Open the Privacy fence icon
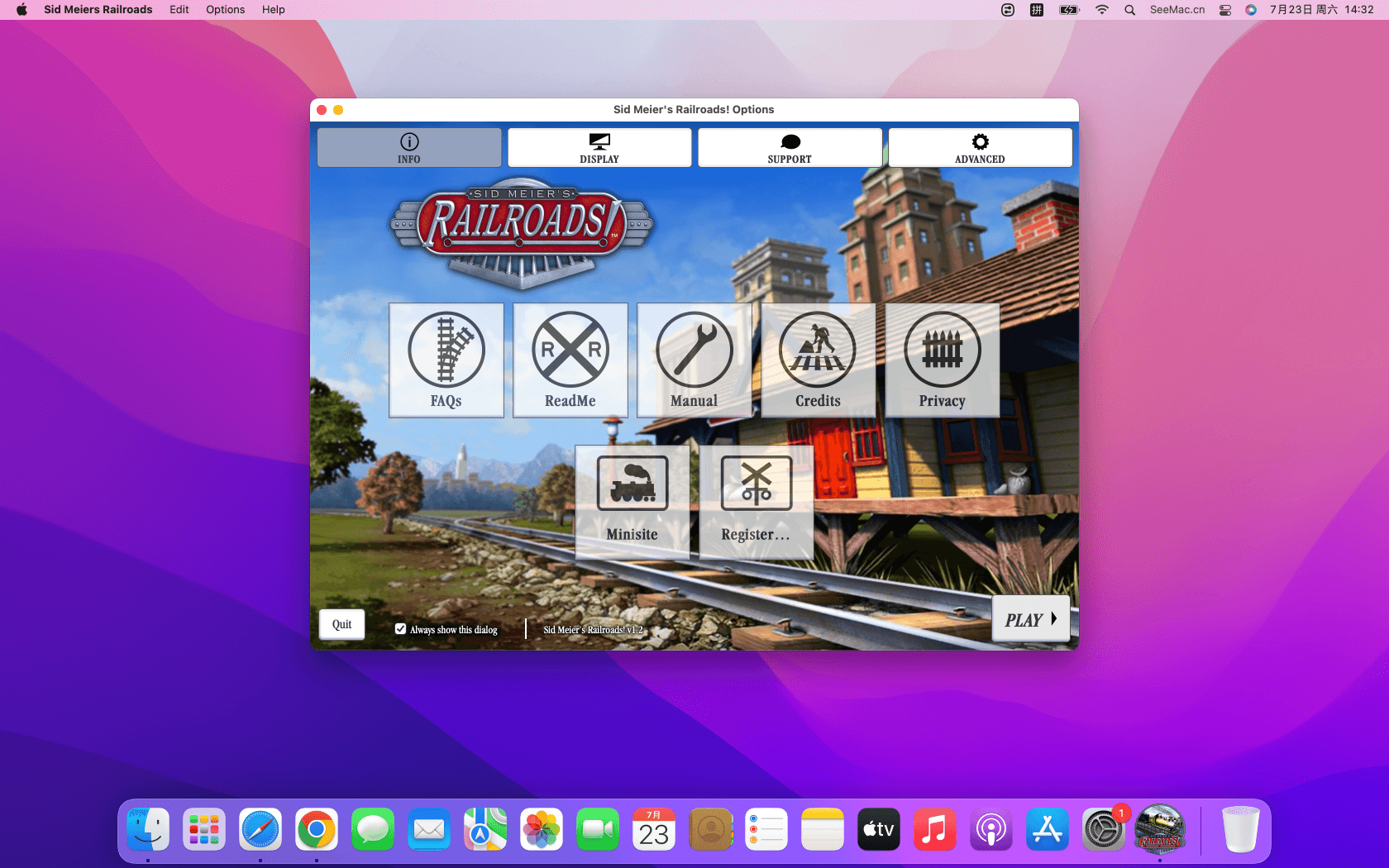This screenshot has width=1389, height=868. click(x=943, y=360)
